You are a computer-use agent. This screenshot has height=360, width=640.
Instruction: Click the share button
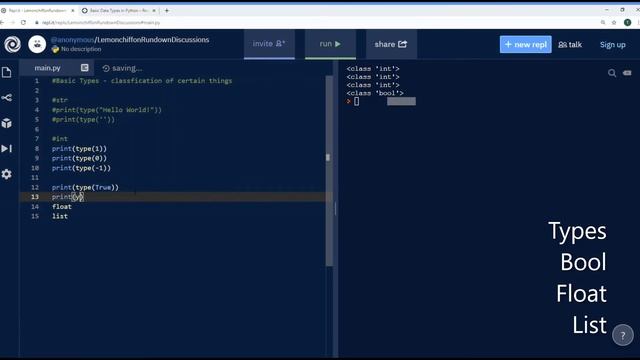(391, 44)
